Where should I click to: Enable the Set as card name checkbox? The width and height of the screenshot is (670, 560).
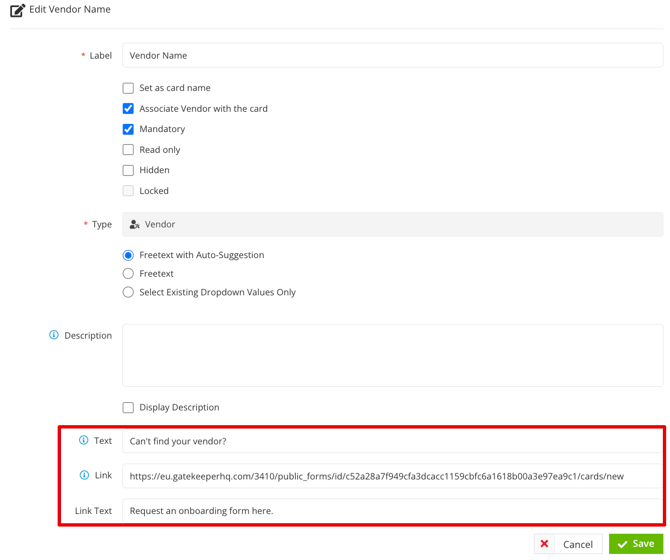click(x=128, y=88)
